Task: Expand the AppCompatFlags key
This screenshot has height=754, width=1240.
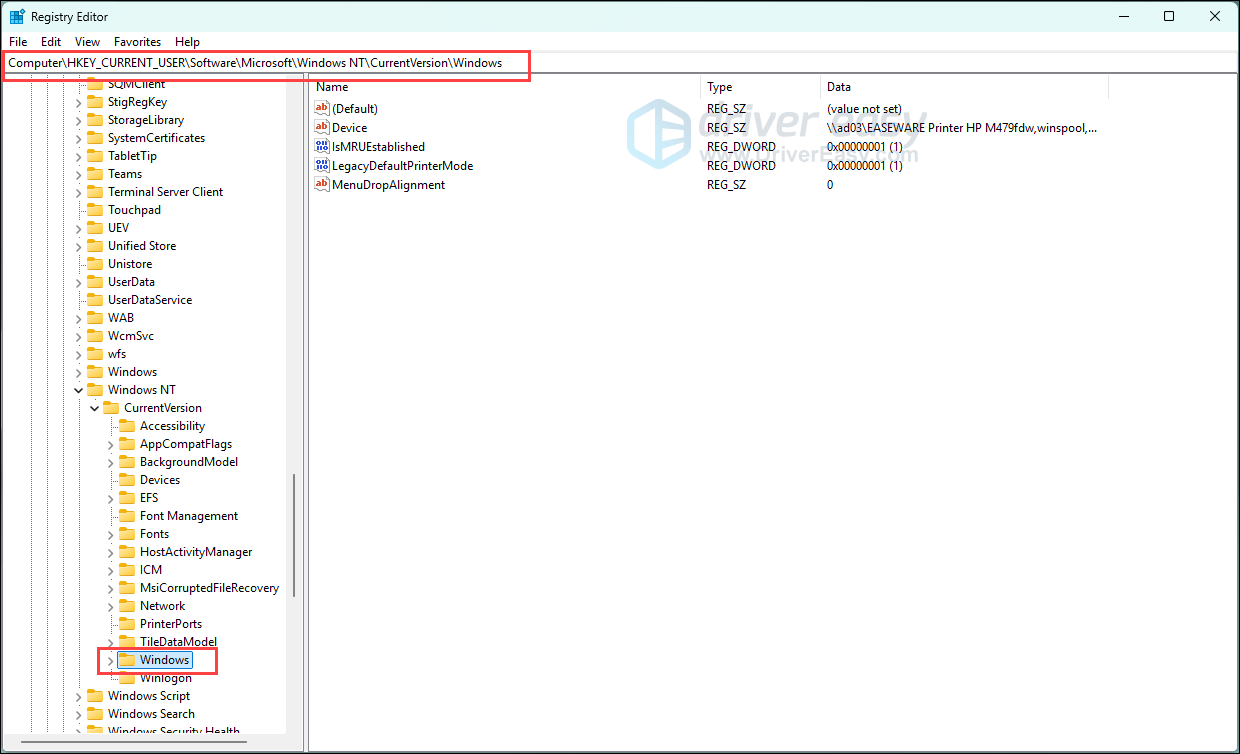Action: click(111, 444)
